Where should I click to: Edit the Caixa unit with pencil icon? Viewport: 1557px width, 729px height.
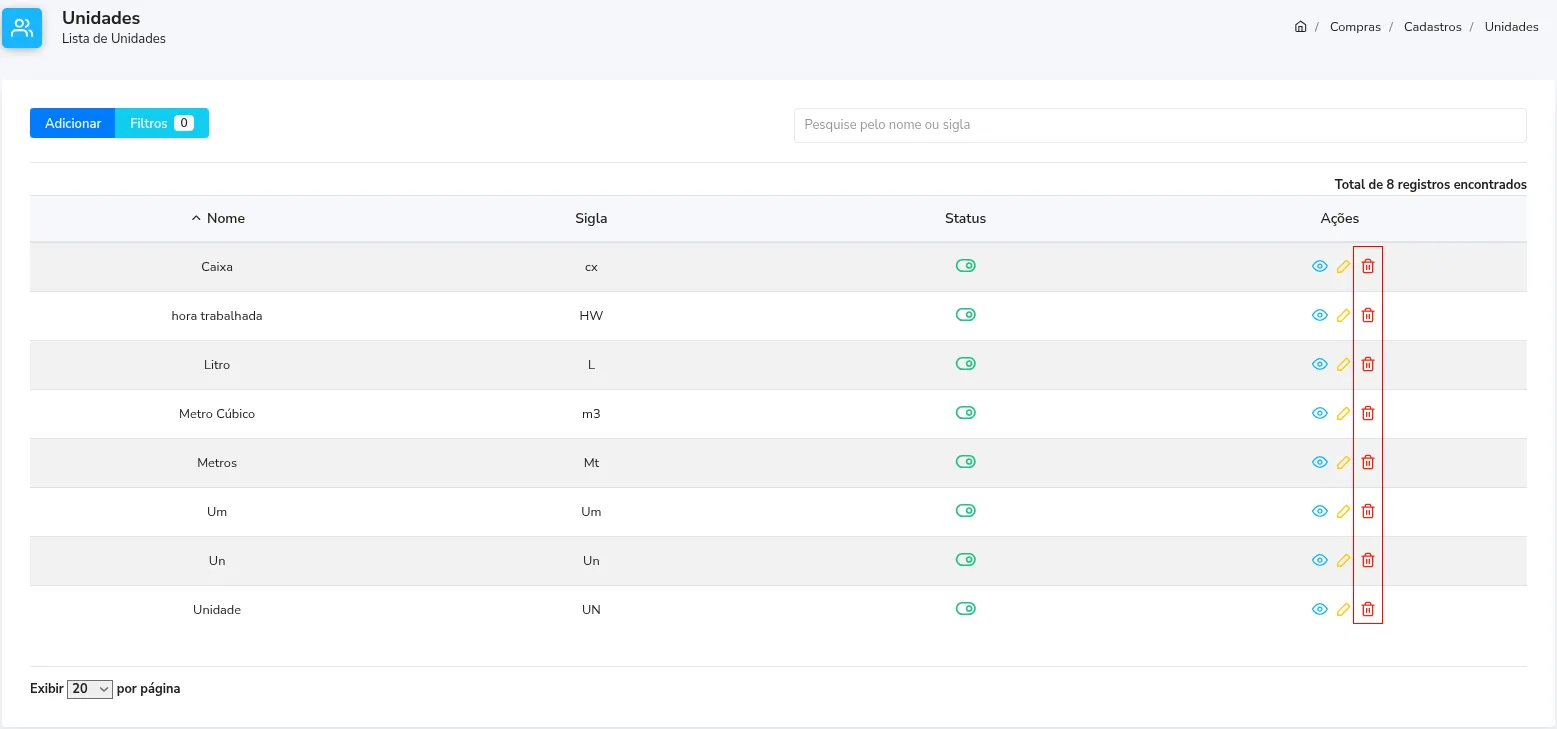tap(1343, 266)
